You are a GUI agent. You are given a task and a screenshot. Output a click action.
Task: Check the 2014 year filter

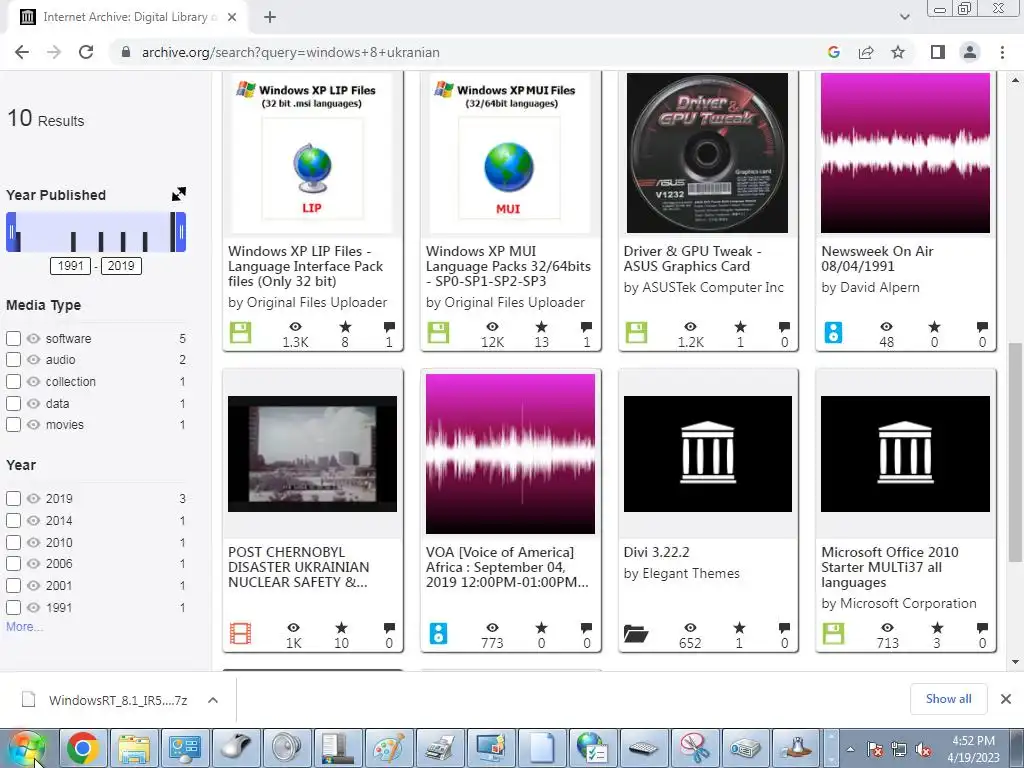click(x=13, y=520)
